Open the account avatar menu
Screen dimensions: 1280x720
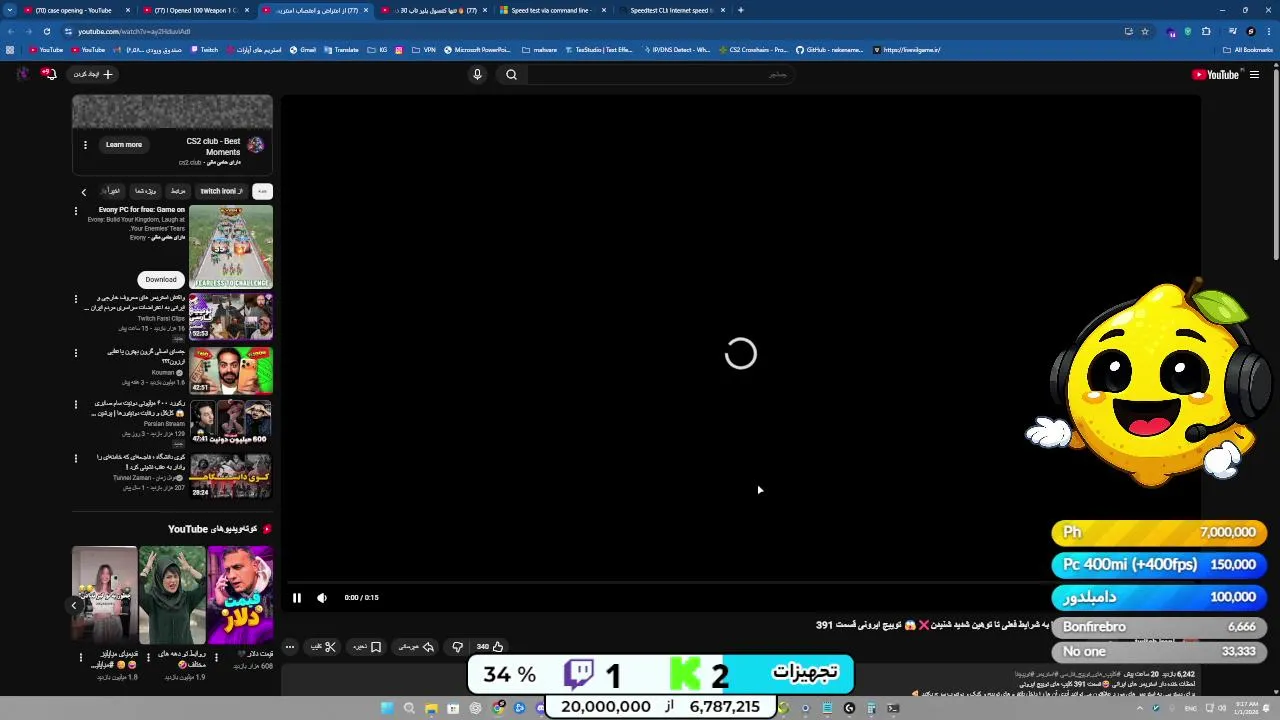tap(22, 74)
